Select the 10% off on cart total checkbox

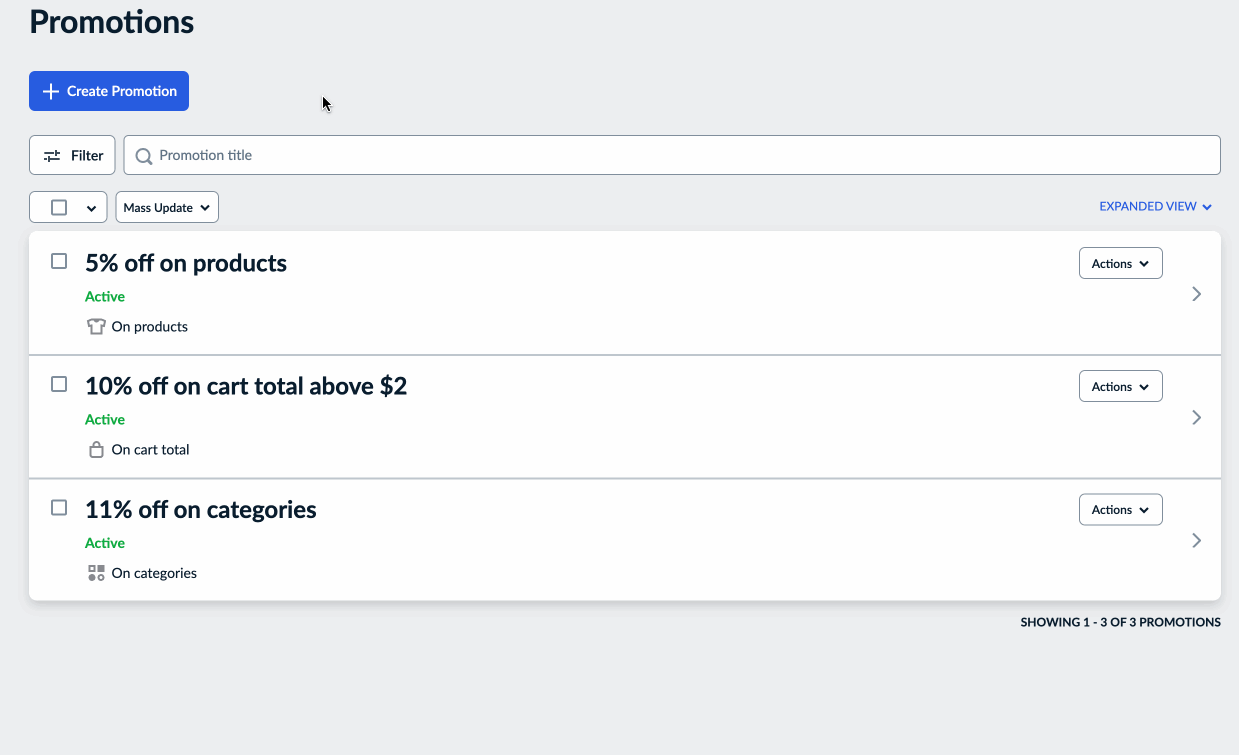point(59,384)
